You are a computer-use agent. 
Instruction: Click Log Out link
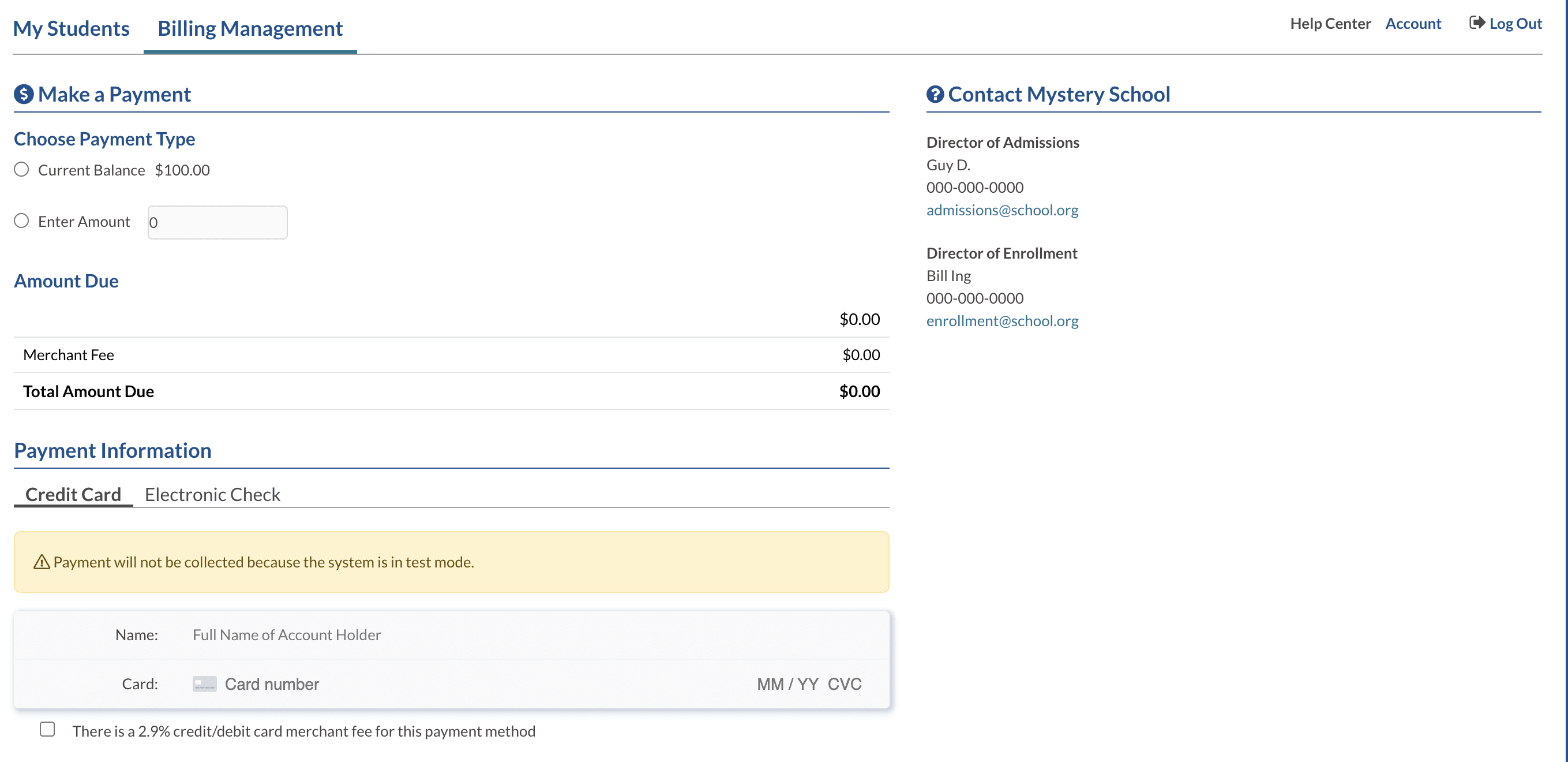coord(1515,24)
